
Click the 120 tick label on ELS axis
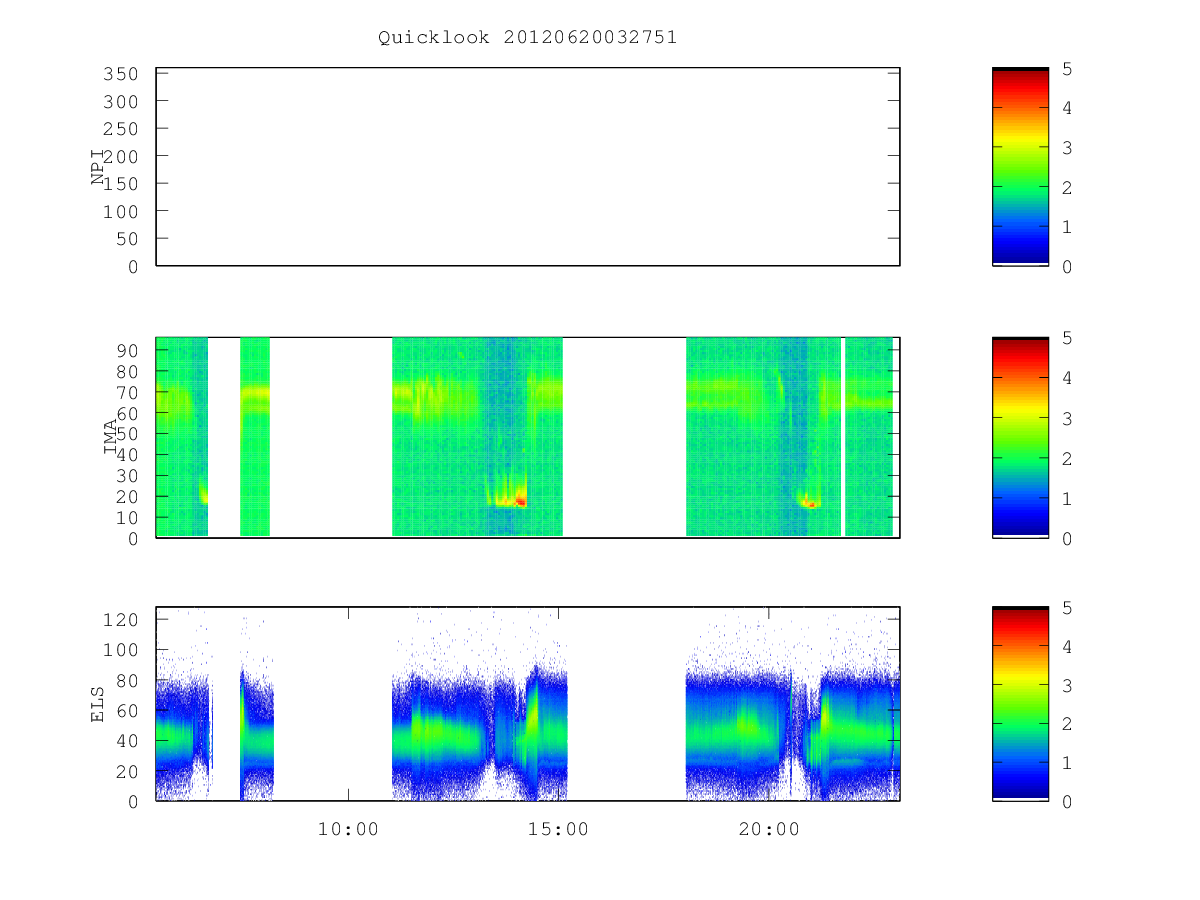120,620
